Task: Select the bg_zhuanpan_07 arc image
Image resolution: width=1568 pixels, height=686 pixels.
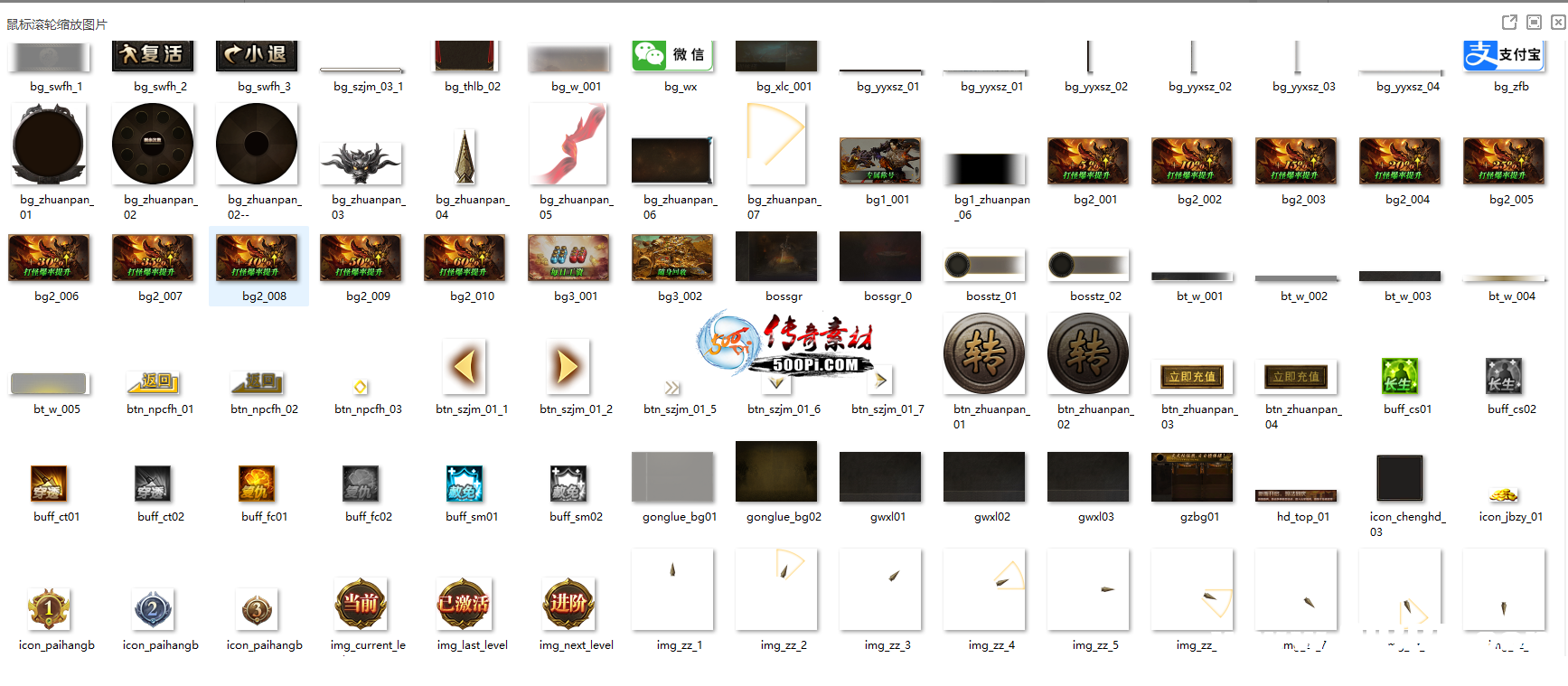Action: 776,144
